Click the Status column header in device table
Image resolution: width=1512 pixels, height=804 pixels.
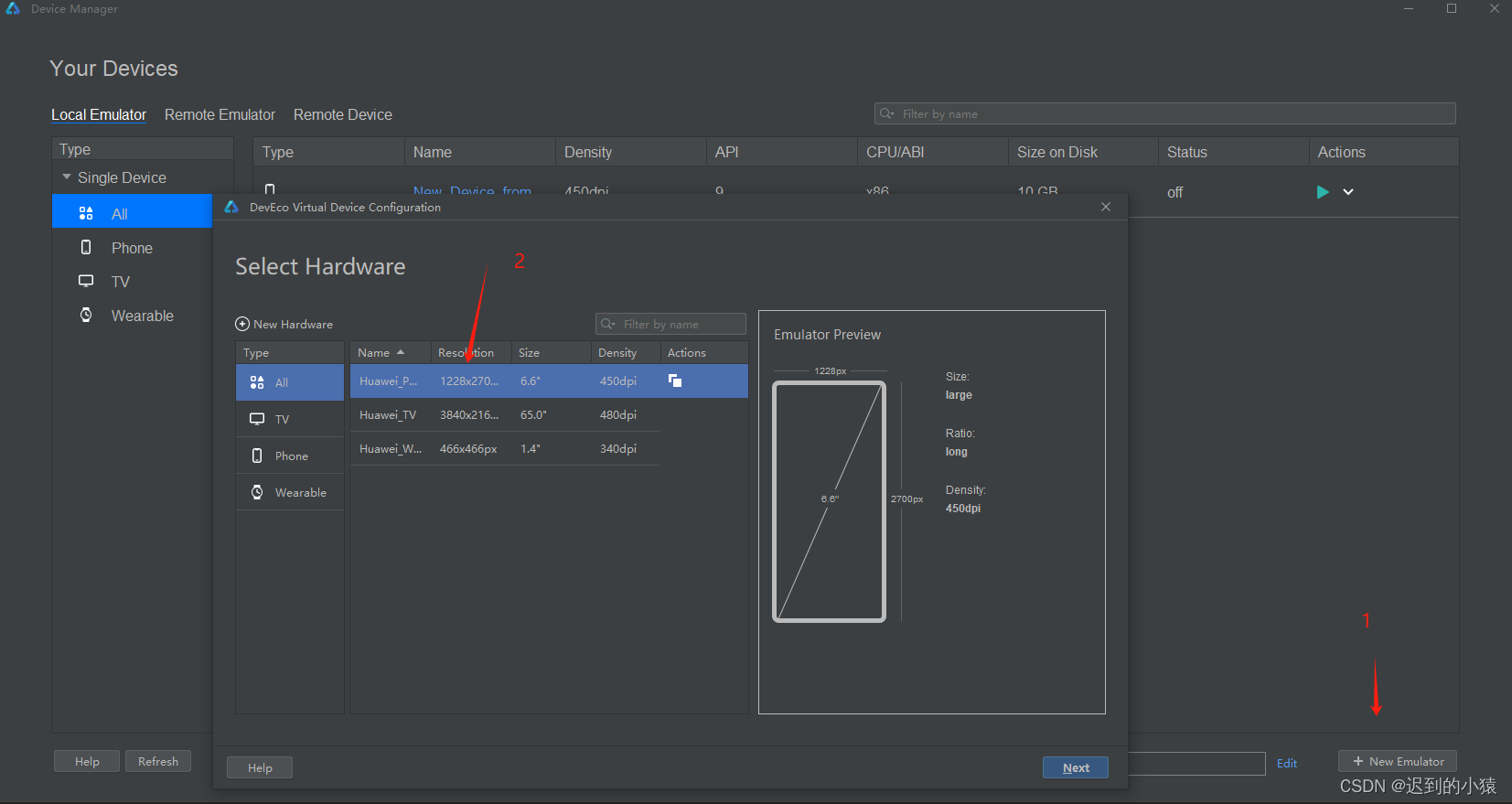pos(1233,152)
